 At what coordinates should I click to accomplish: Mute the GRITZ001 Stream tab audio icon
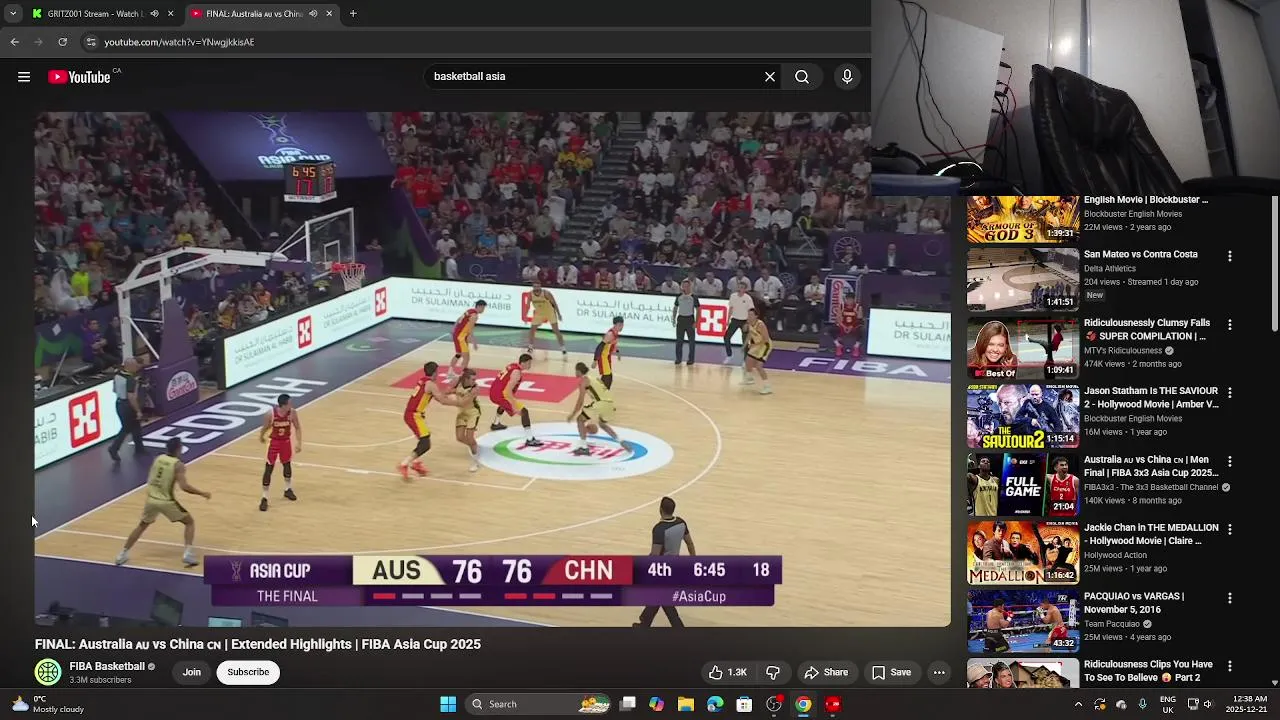point(154,14)
